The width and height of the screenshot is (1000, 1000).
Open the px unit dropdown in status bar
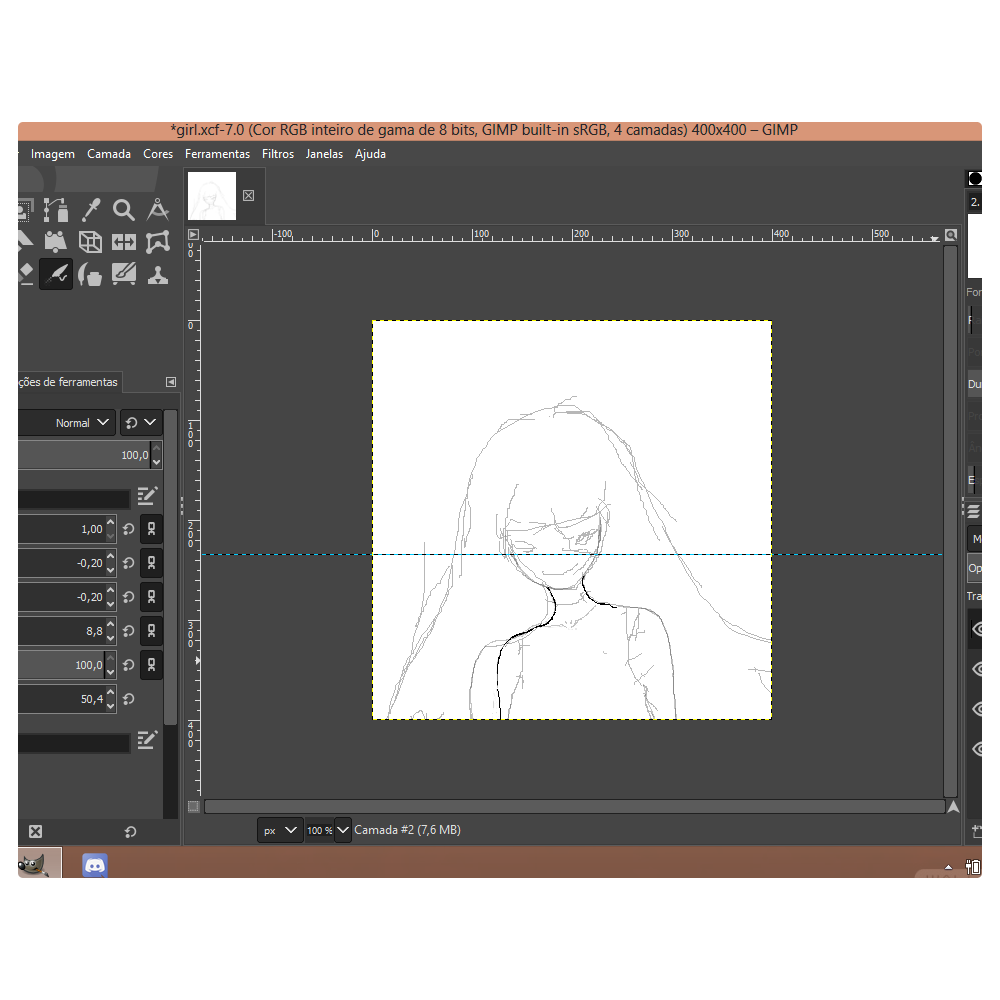click(280, 830)
